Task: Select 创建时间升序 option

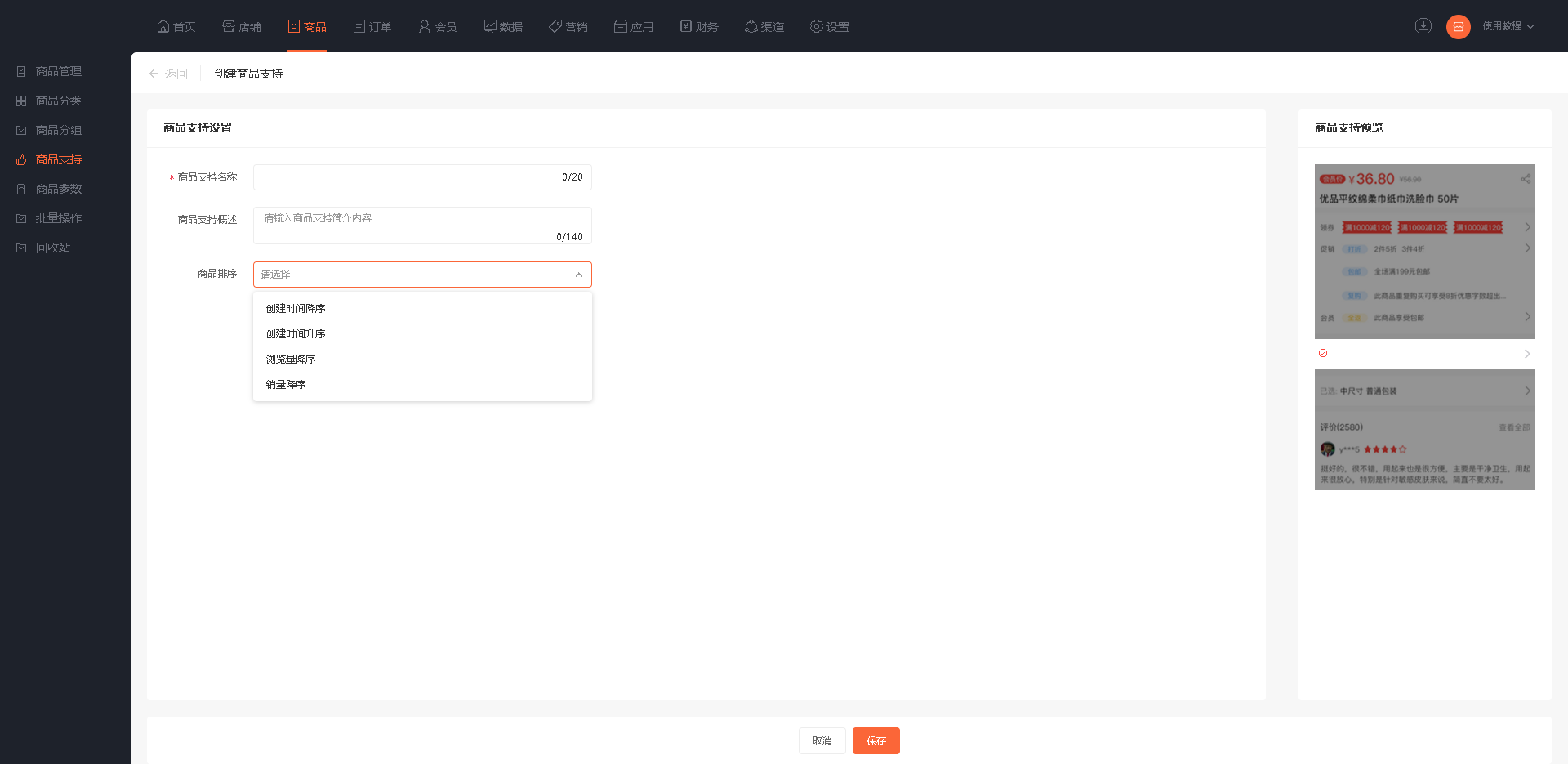Action: click(x=422, y=334)
